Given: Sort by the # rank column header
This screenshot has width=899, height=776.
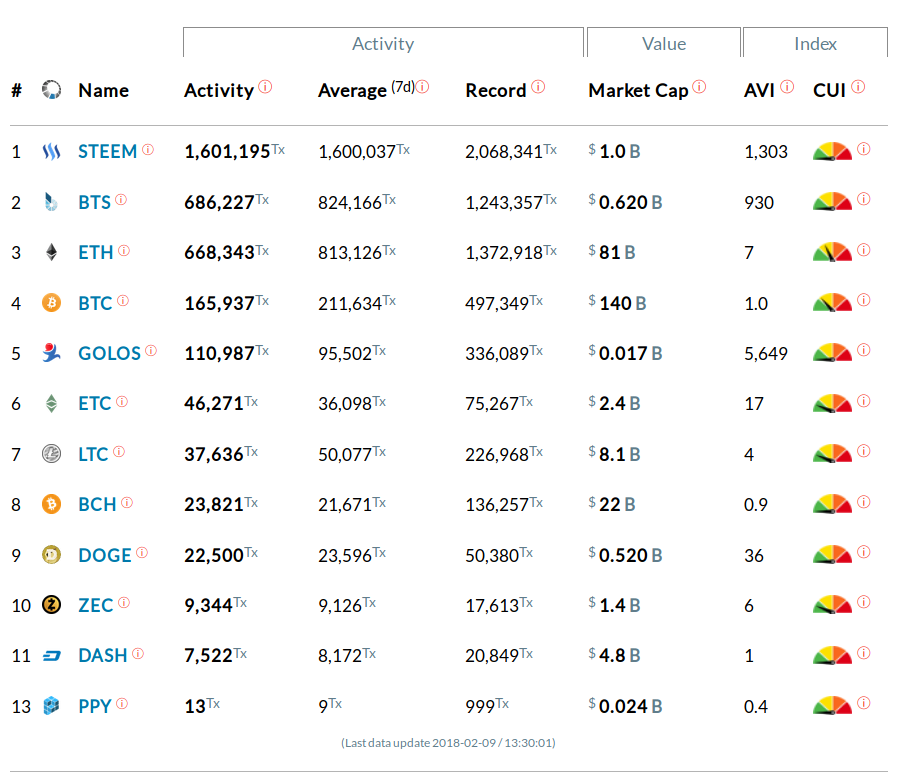Looking at the screenshot, I should click(17, 90).
